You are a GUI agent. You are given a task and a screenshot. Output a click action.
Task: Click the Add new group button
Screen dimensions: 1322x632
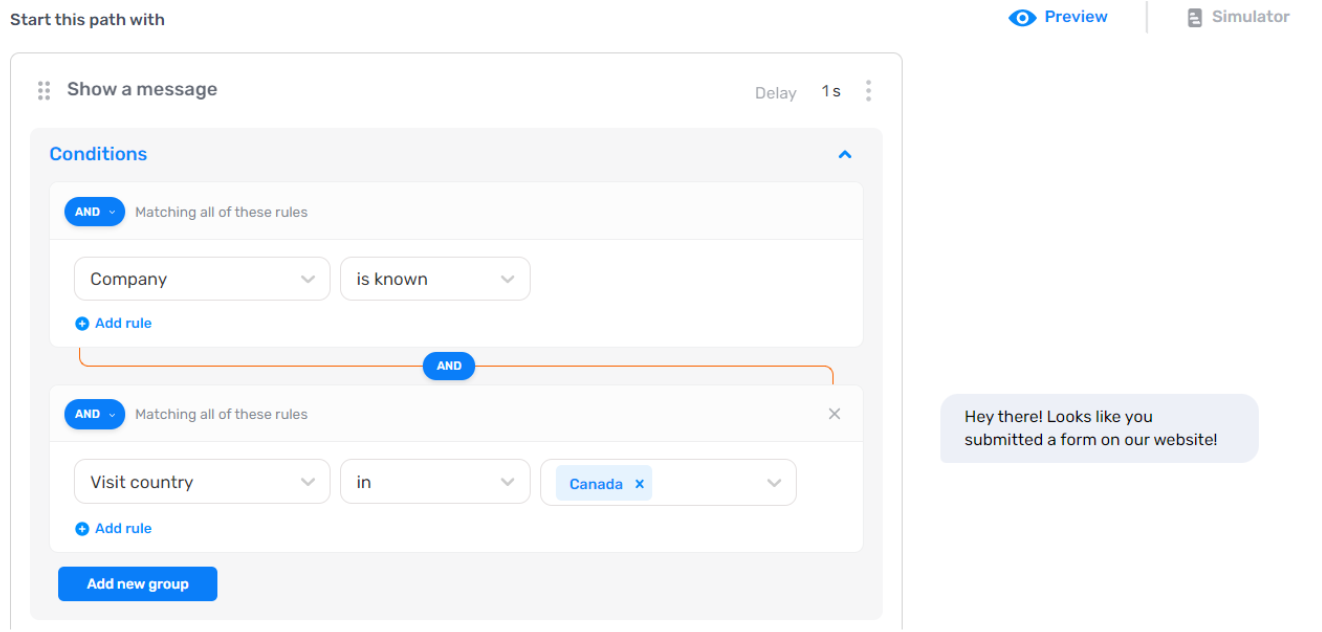click(137, 584)
